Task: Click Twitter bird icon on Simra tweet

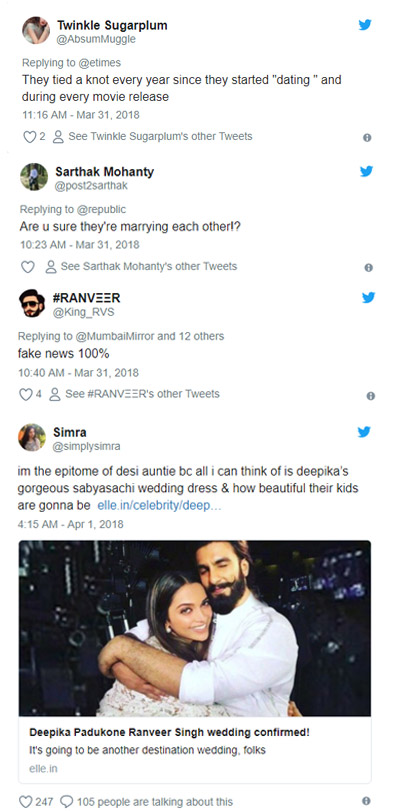Action: coord(364,432)
